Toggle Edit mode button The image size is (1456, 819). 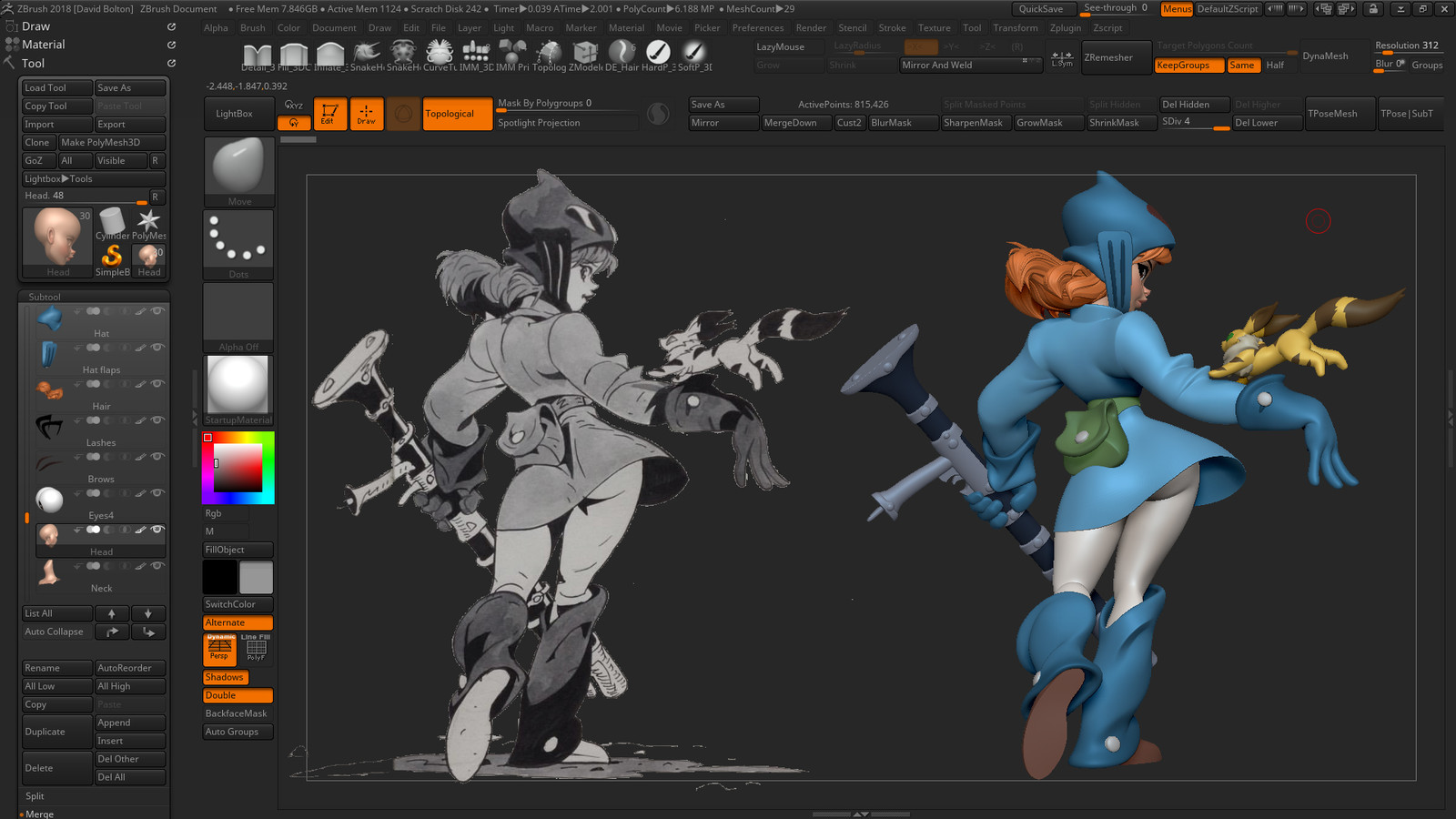330,114
